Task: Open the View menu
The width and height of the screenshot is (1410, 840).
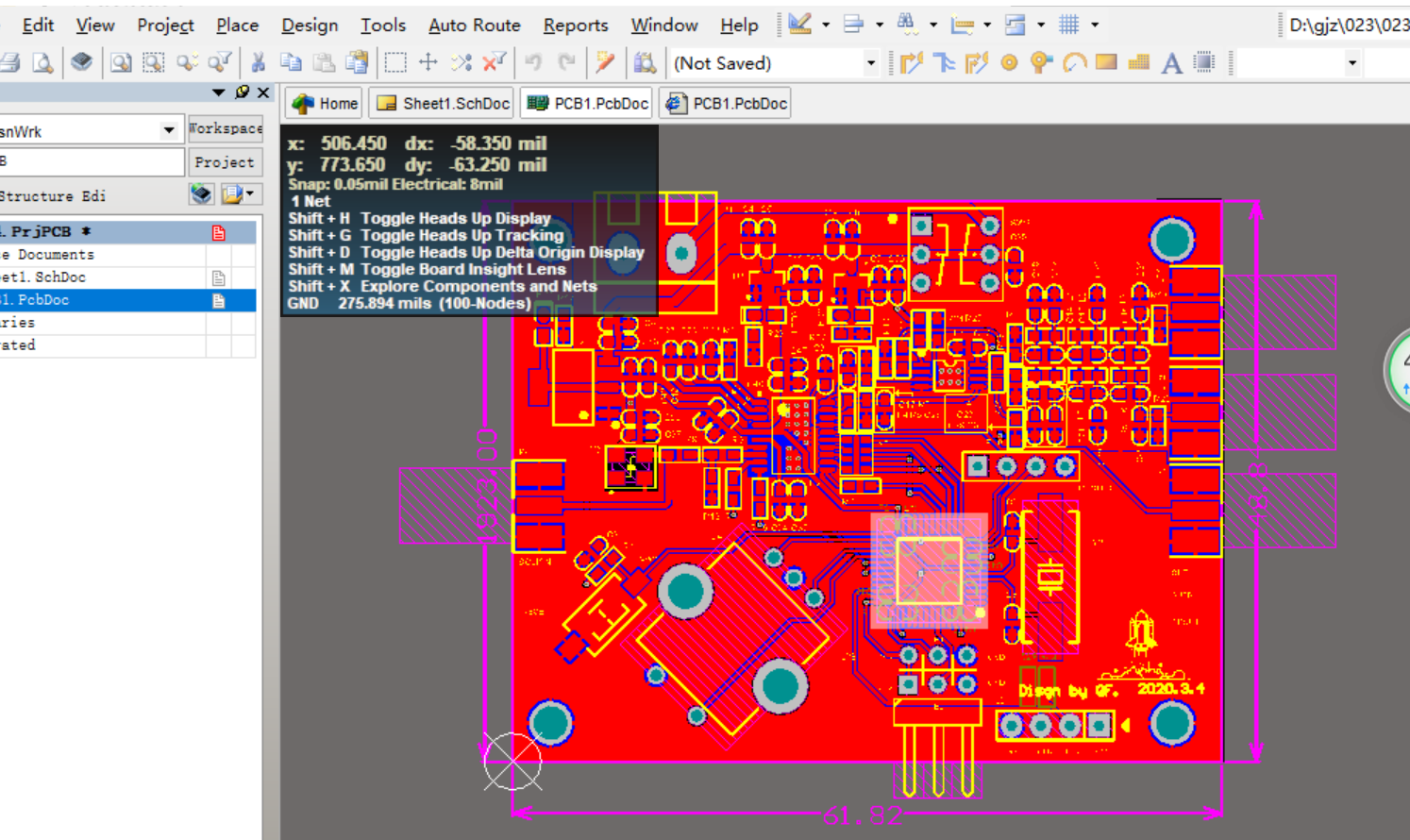Action: (x=95, y=25)
